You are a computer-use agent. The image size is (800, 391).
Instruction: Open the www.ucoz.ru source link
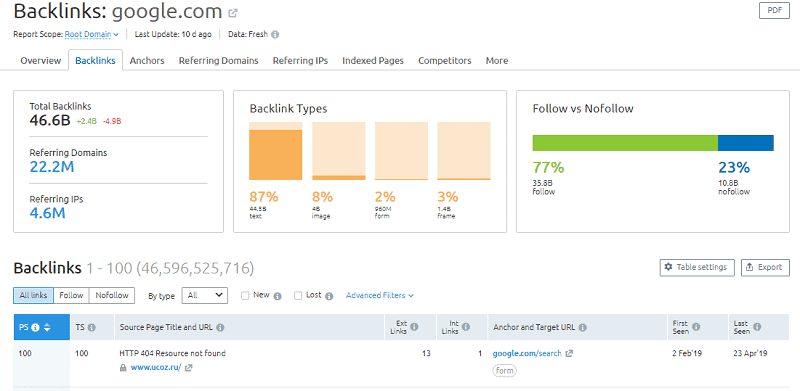coord(156,368)
